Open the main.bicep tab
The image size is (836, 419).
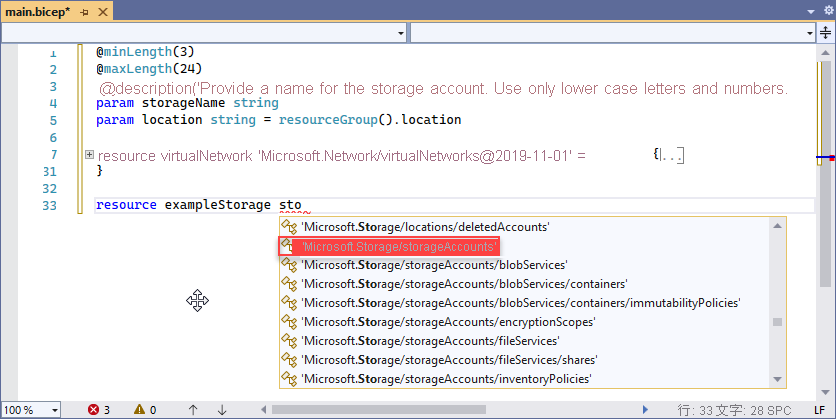37,12
